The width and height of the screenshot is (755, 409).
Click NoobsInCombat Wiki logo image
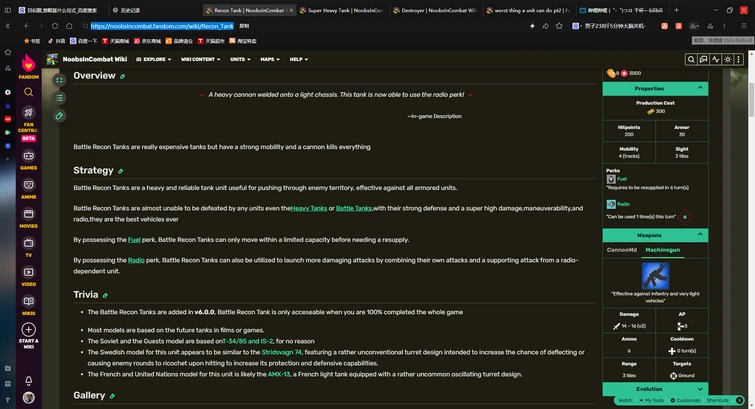(x=52, y=59)
